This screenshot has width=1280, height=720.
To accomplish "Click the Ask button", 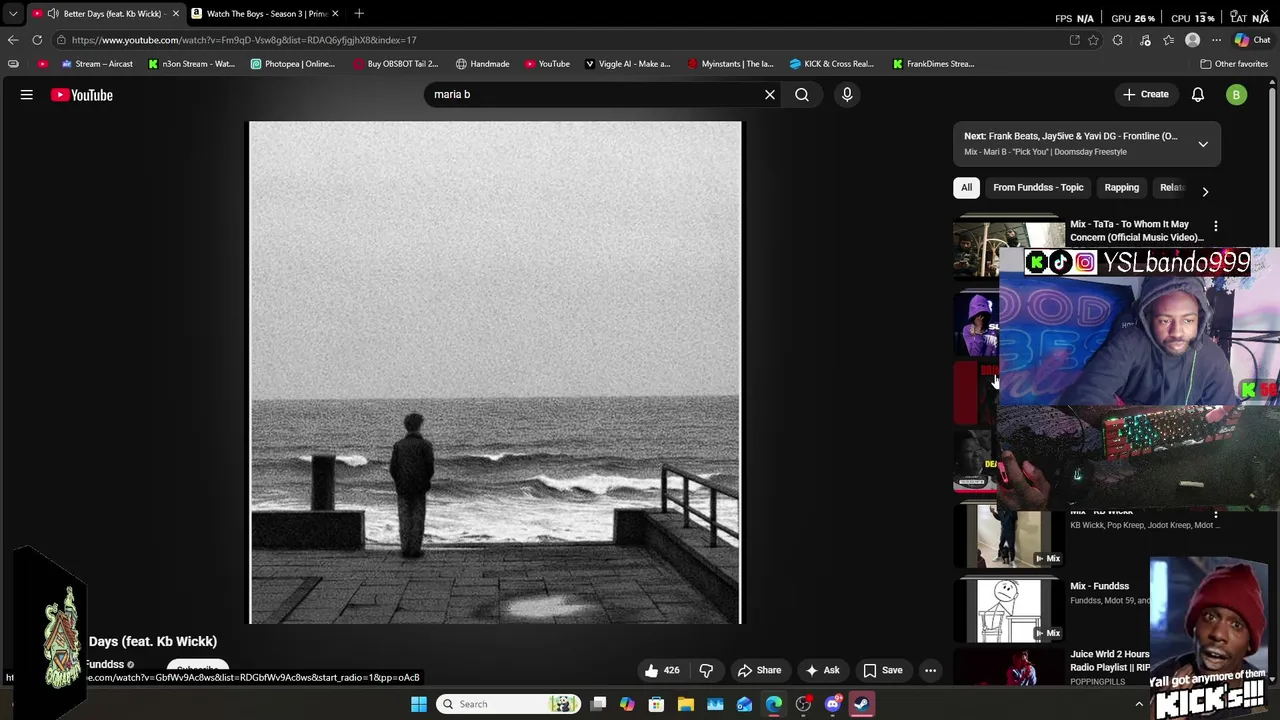I will pyautogui.click(x=822, y=670).
